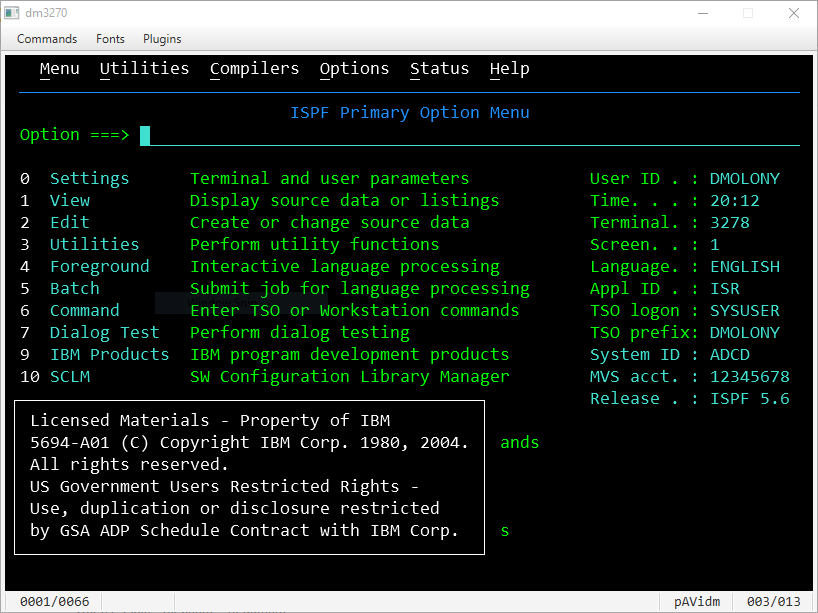Click the View option in the list
The image size is (818, 613).
click(70, 201)
